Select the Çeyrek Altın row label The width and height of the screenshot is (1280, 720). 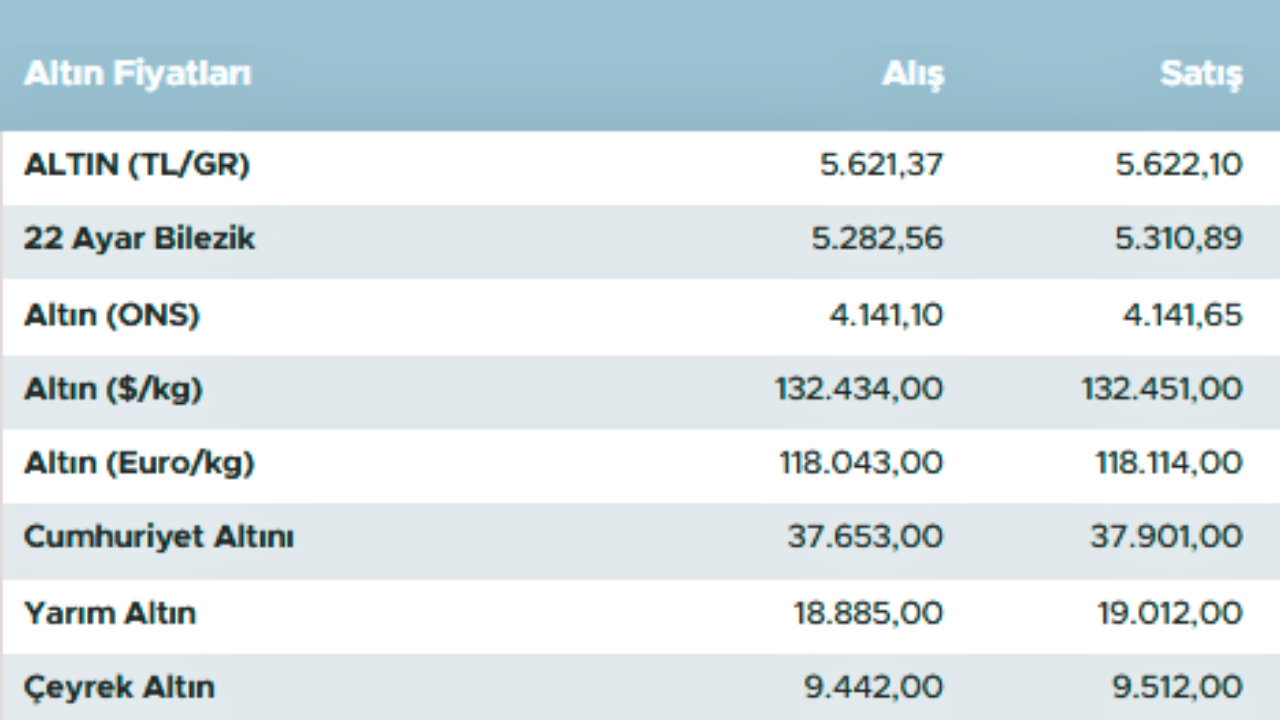119,687
